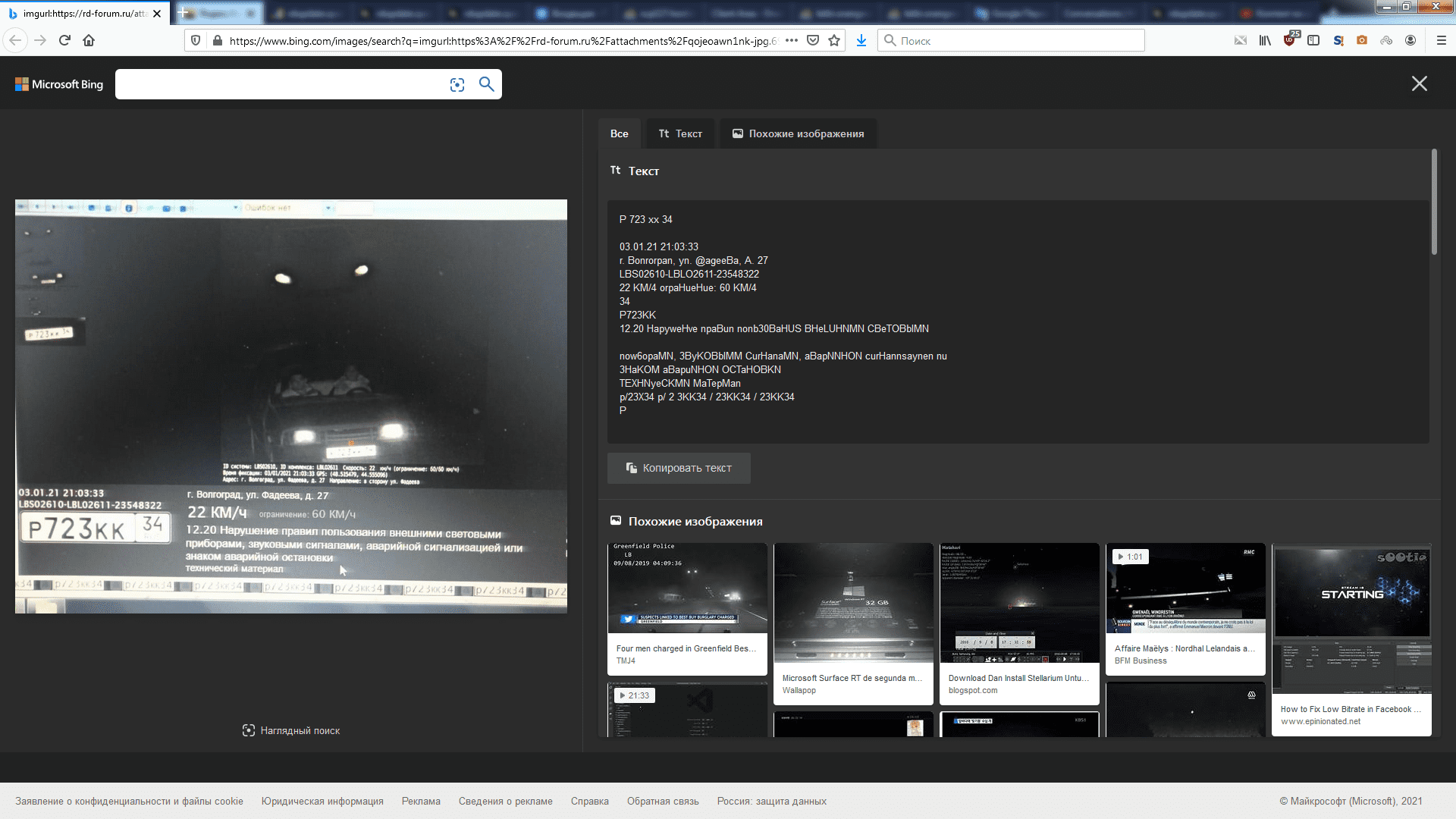Open Firefox account avatar icon
This screenshot has width=1456, height=819.
1410,40
